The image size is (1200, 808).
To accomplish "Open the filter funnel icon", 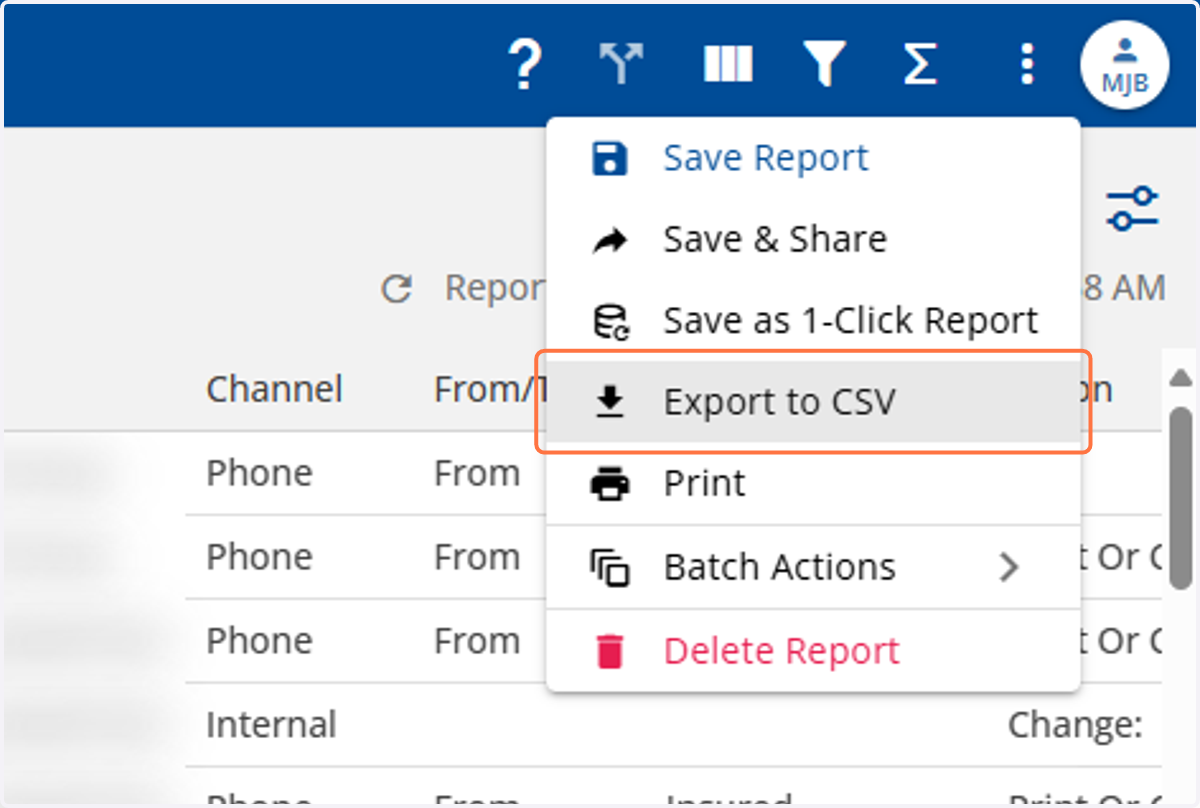I will (823, 64).
